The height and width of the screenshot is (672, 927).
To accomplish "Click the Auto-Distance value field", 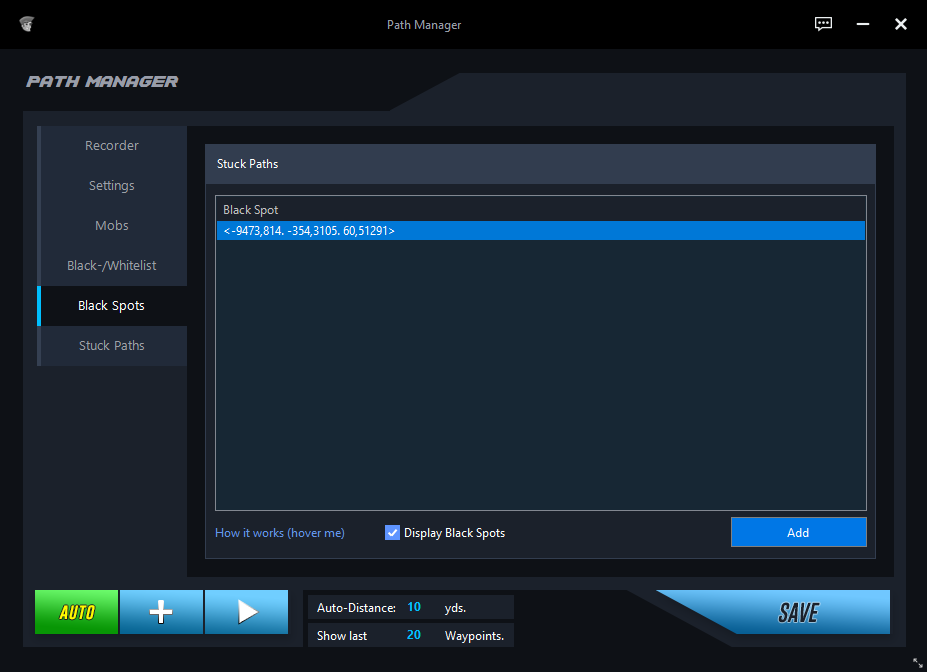I will (414, 607).
